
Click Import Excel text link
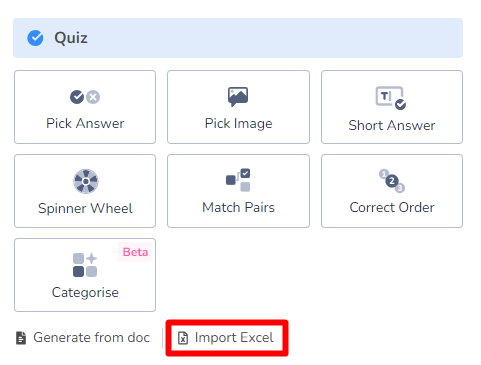[234, 338]
